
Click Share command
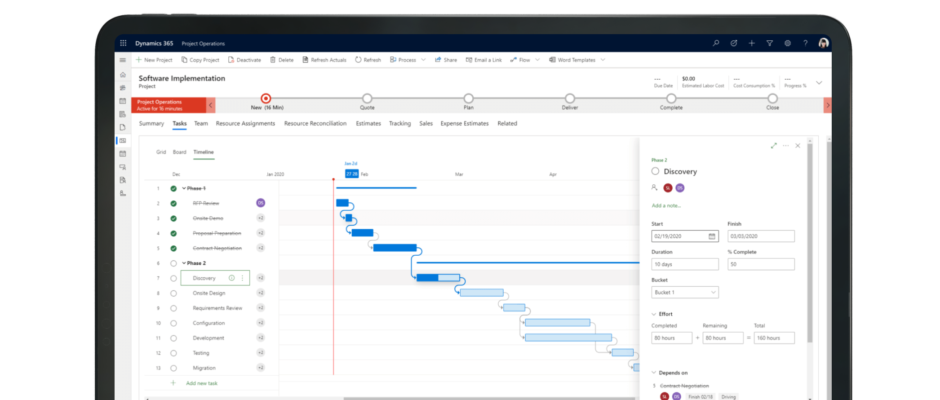pos(446,60)
